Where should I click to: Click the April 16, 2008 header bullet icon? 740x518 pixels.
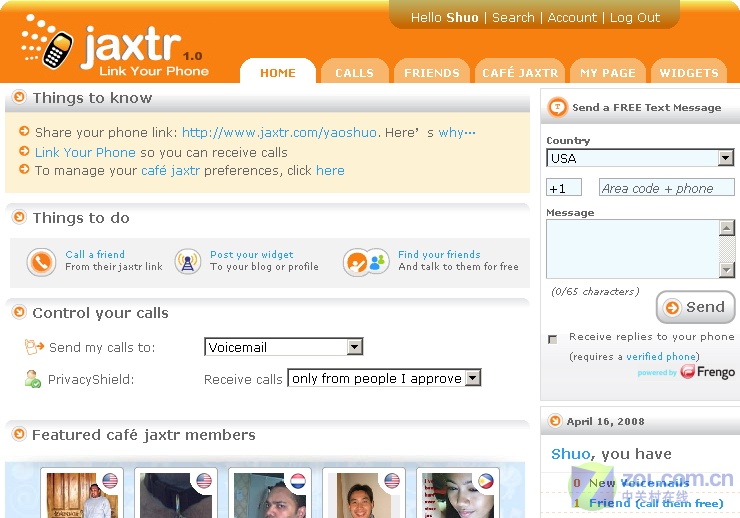point(555,420)
